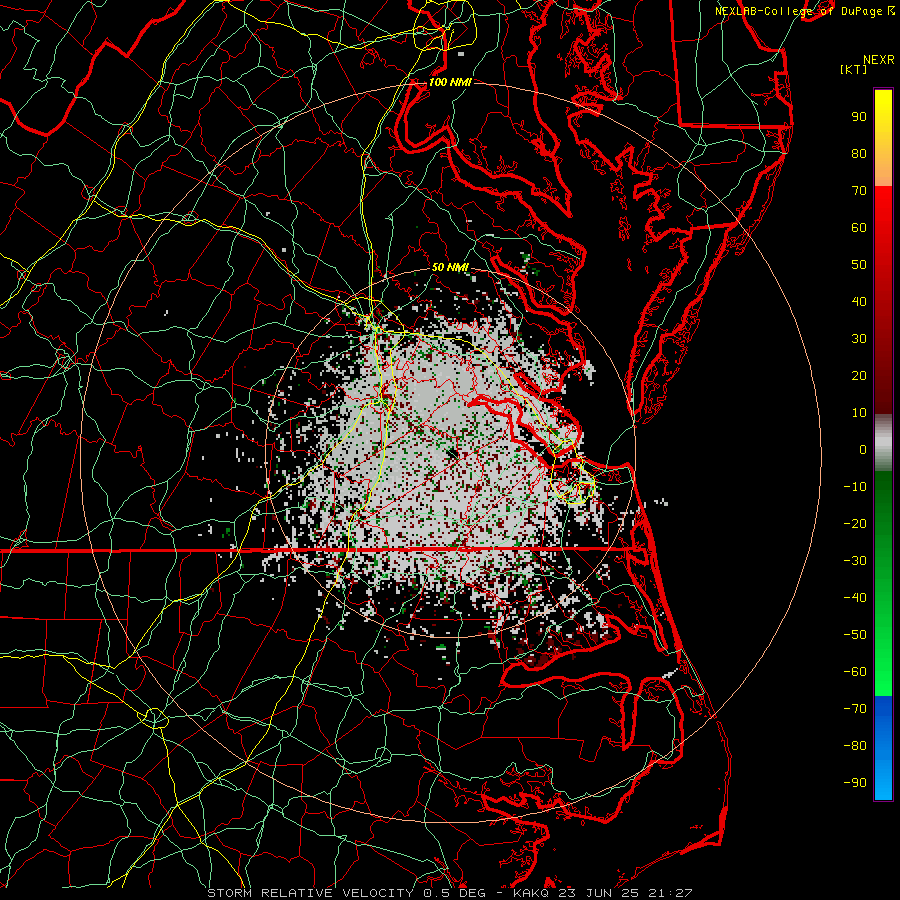Click the 60 value on the velocity scale
The height and width of the screenshot is (900, 900).
tap(859, 228)
